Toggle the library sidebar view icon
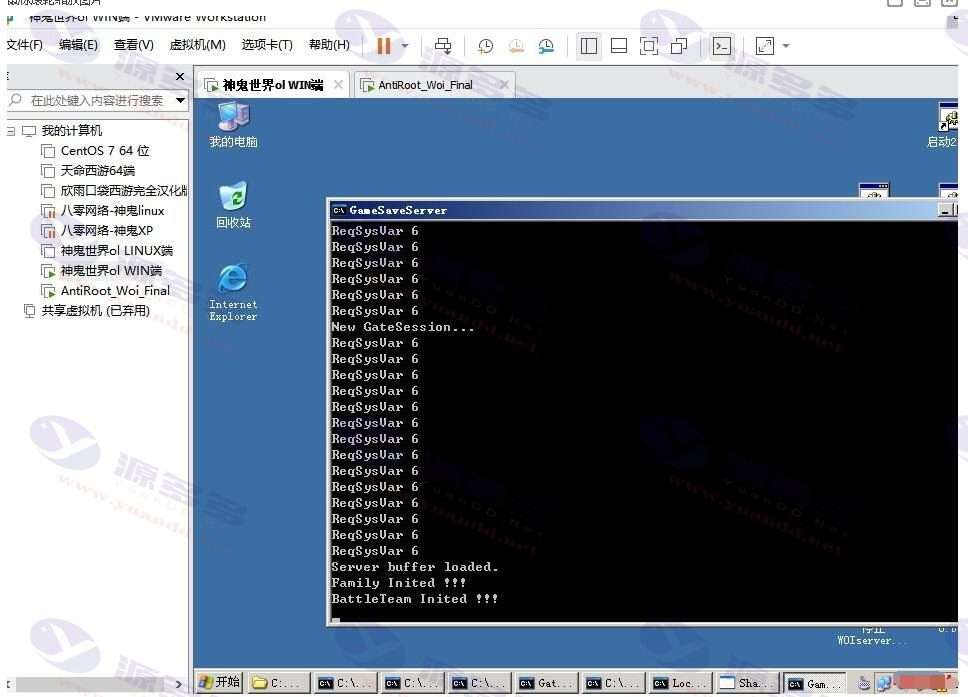Screen dimensions: 968x697 (589, 46)
